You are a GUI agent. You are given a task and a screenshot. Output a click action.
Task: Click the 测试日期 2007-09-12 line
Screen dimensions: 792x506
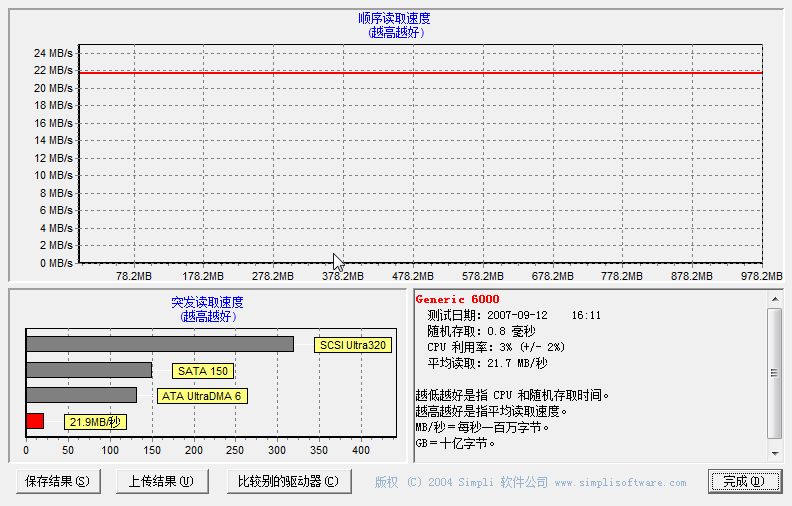point(514,316)
